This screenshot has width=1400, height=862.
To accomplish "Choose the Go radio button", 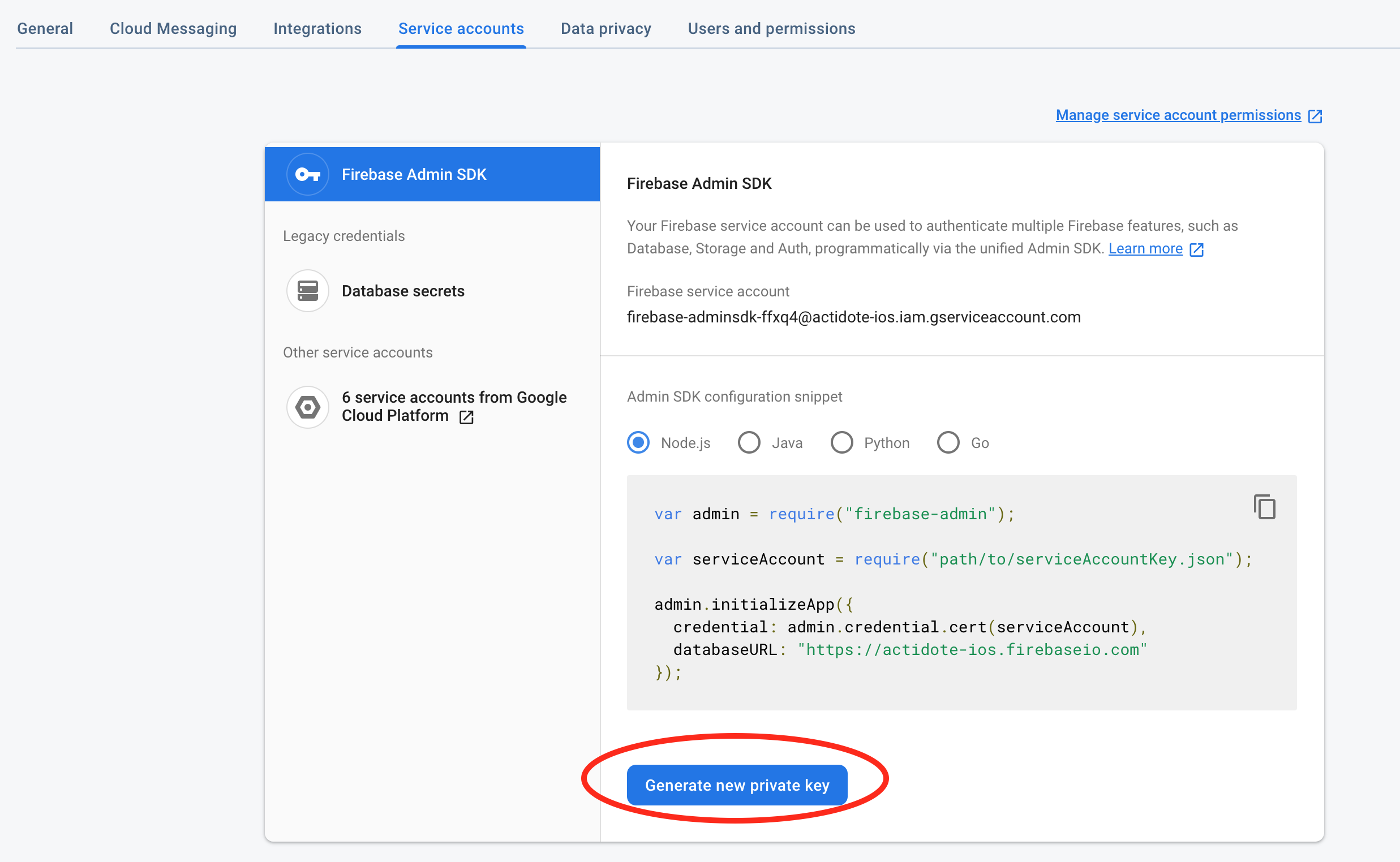I will [948, 442].
